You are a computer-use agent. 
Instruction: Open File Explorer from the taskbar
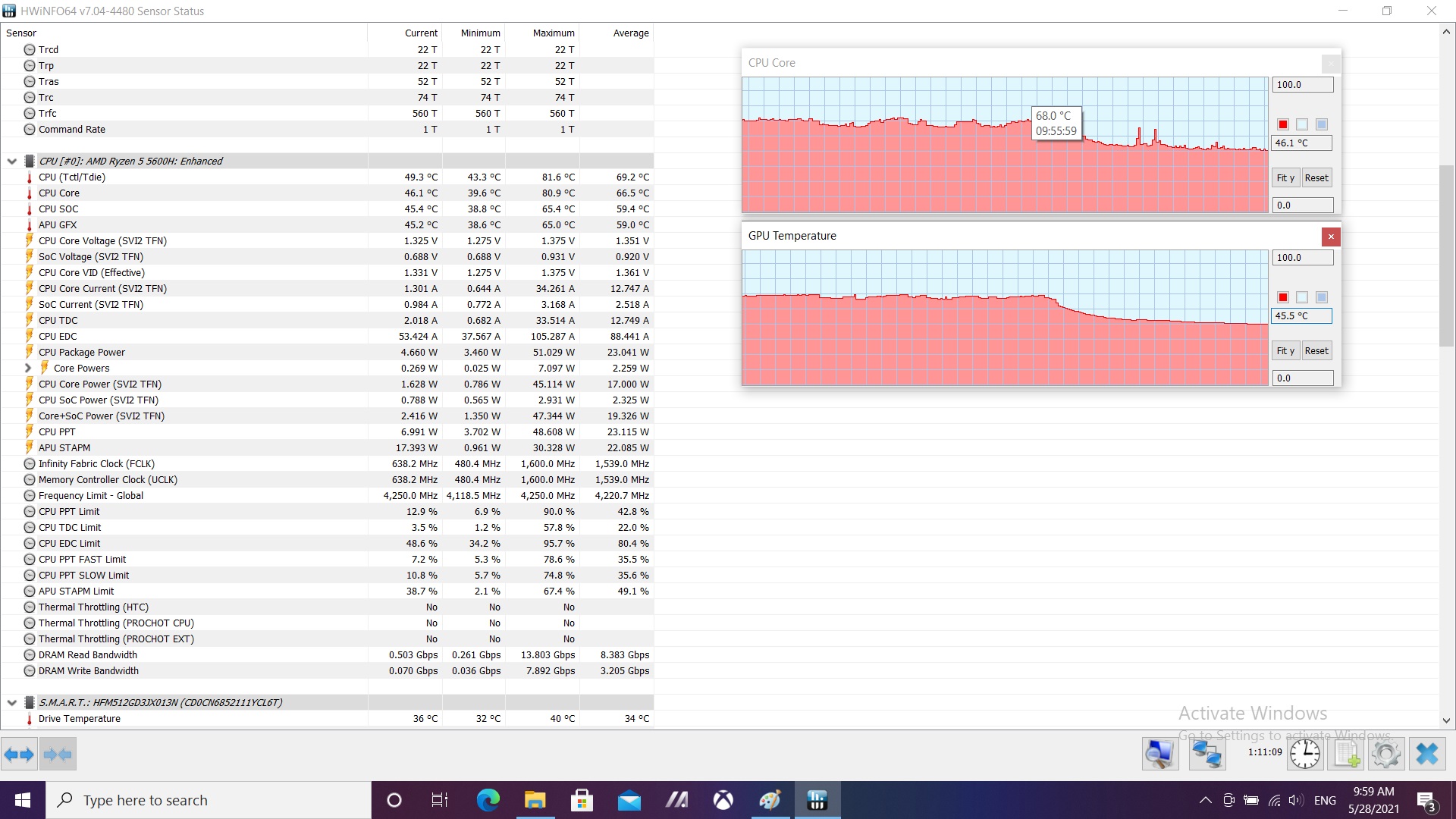click(x=535, y=800)
